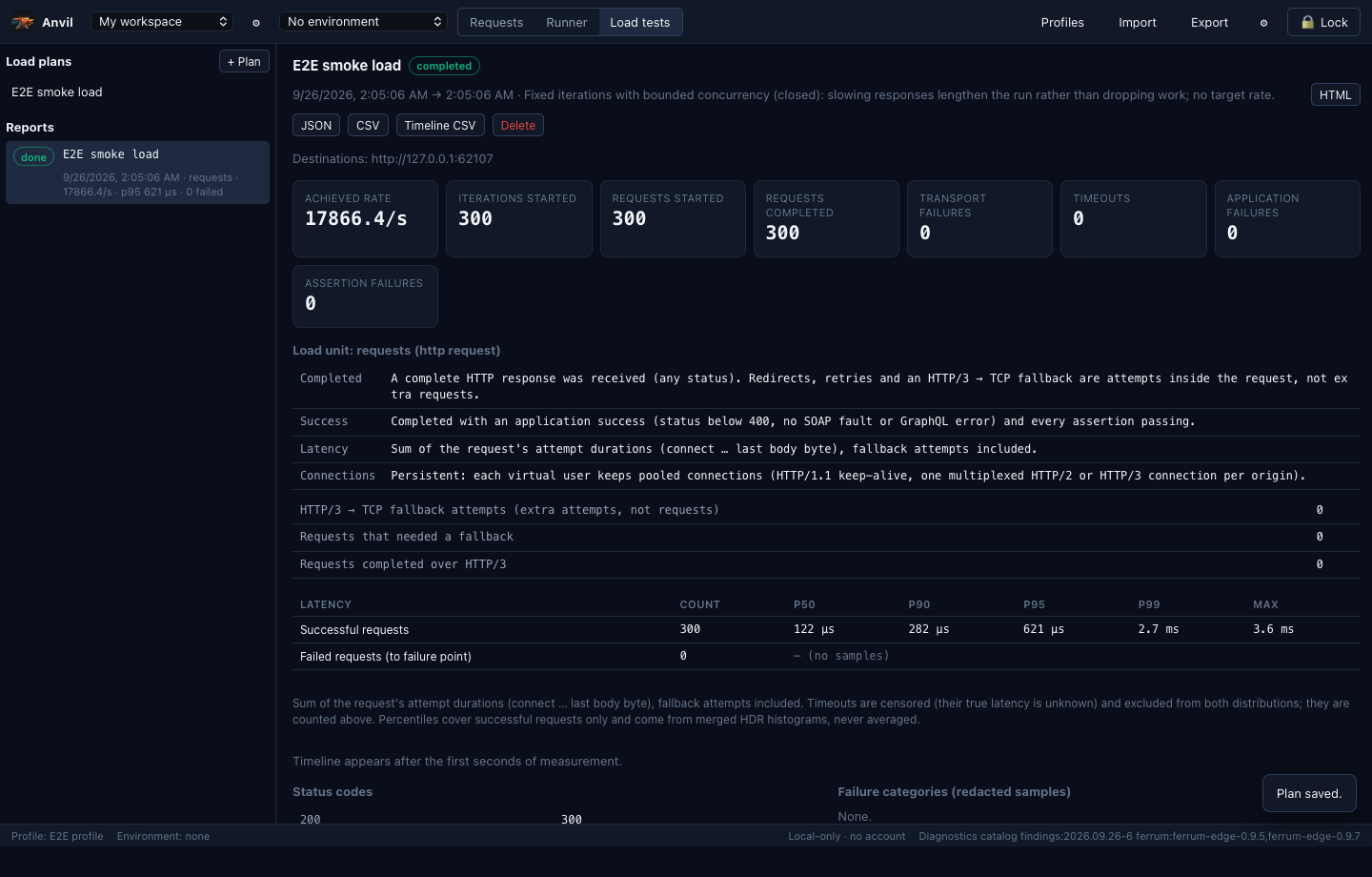The width and height of the screenshot is (1372, 877).
Task: Click the Iterations Started stat card
Action: [x=519, y=218]
